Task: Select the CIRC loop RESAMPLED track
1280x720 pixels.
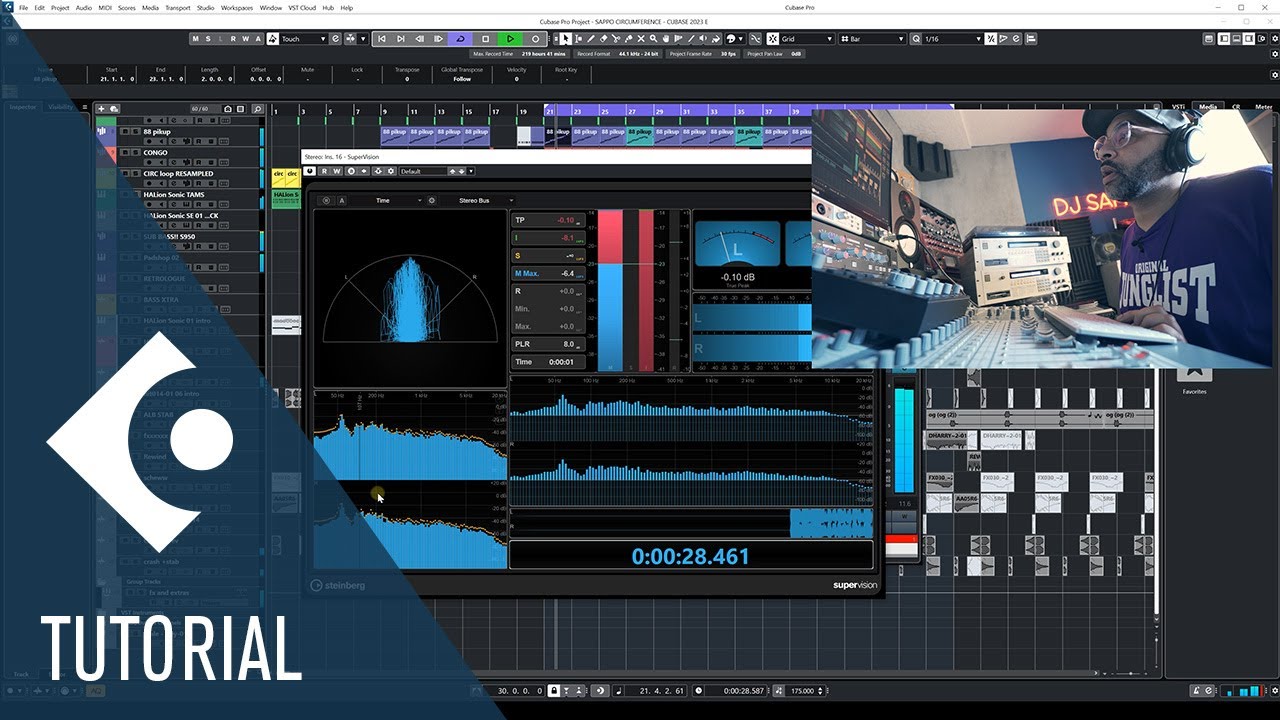Action: coord(178,173)
